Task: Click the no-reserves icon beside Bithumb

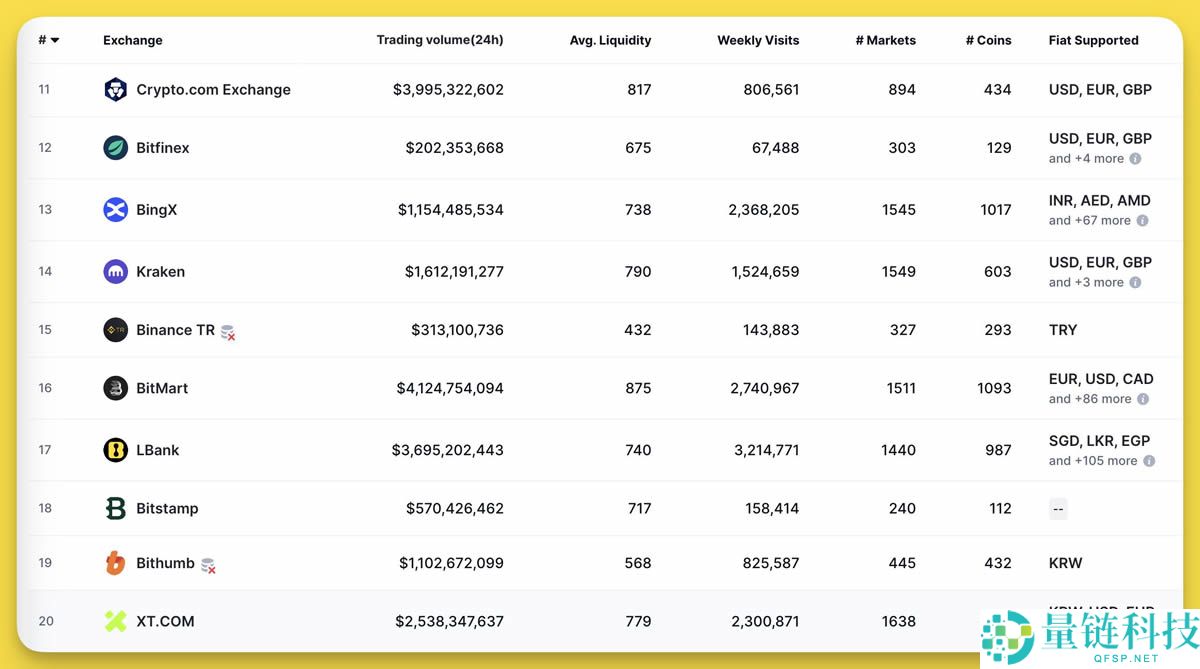Action: [208, 565]
